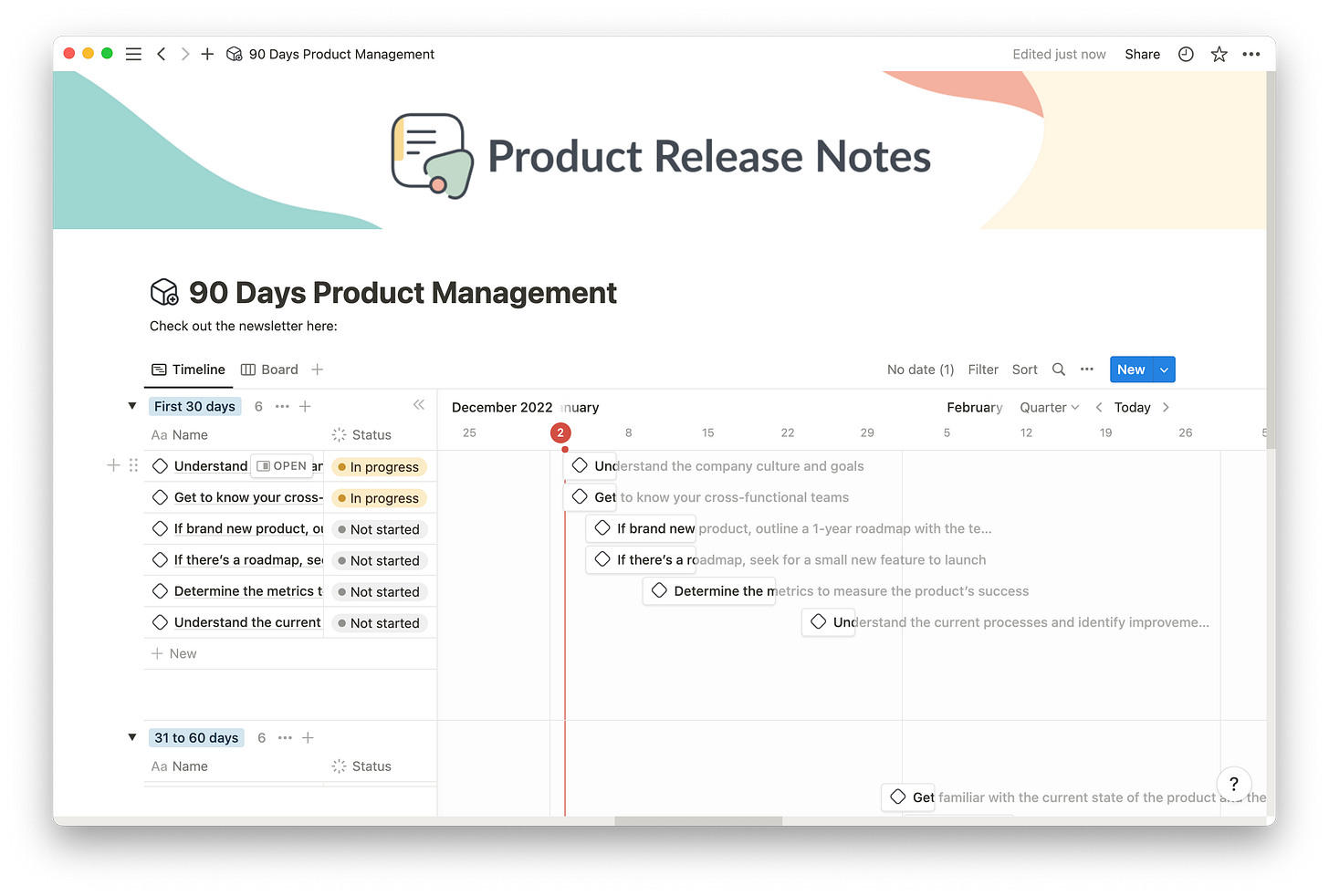Click the OPEN button on the Understand row

tap(282, 465)
